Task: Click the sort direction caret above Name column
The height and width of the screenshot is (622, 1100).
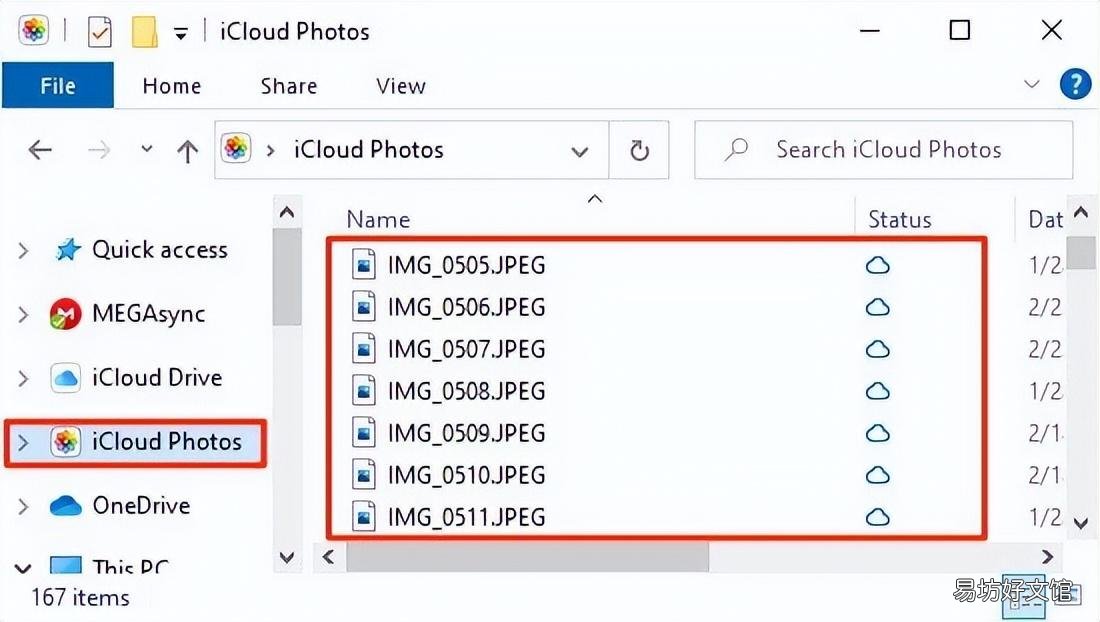Action: pos(595,199)
